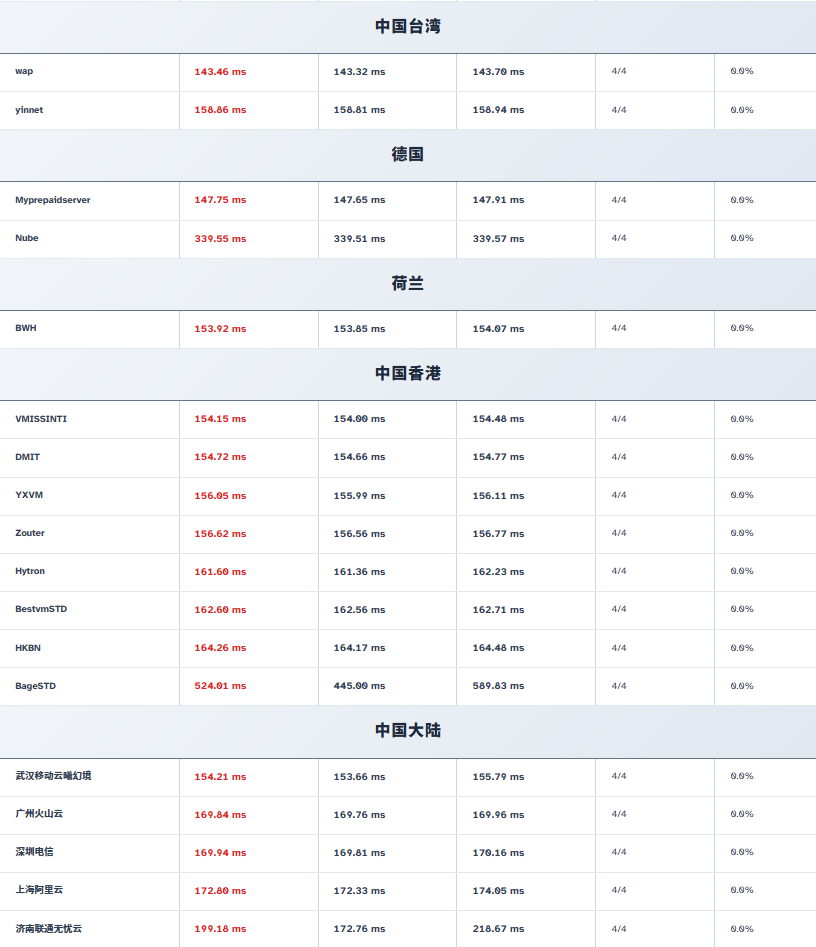Click the 深圳电信 server label
The height and width of the screenshot is (947, 816).
35,852
